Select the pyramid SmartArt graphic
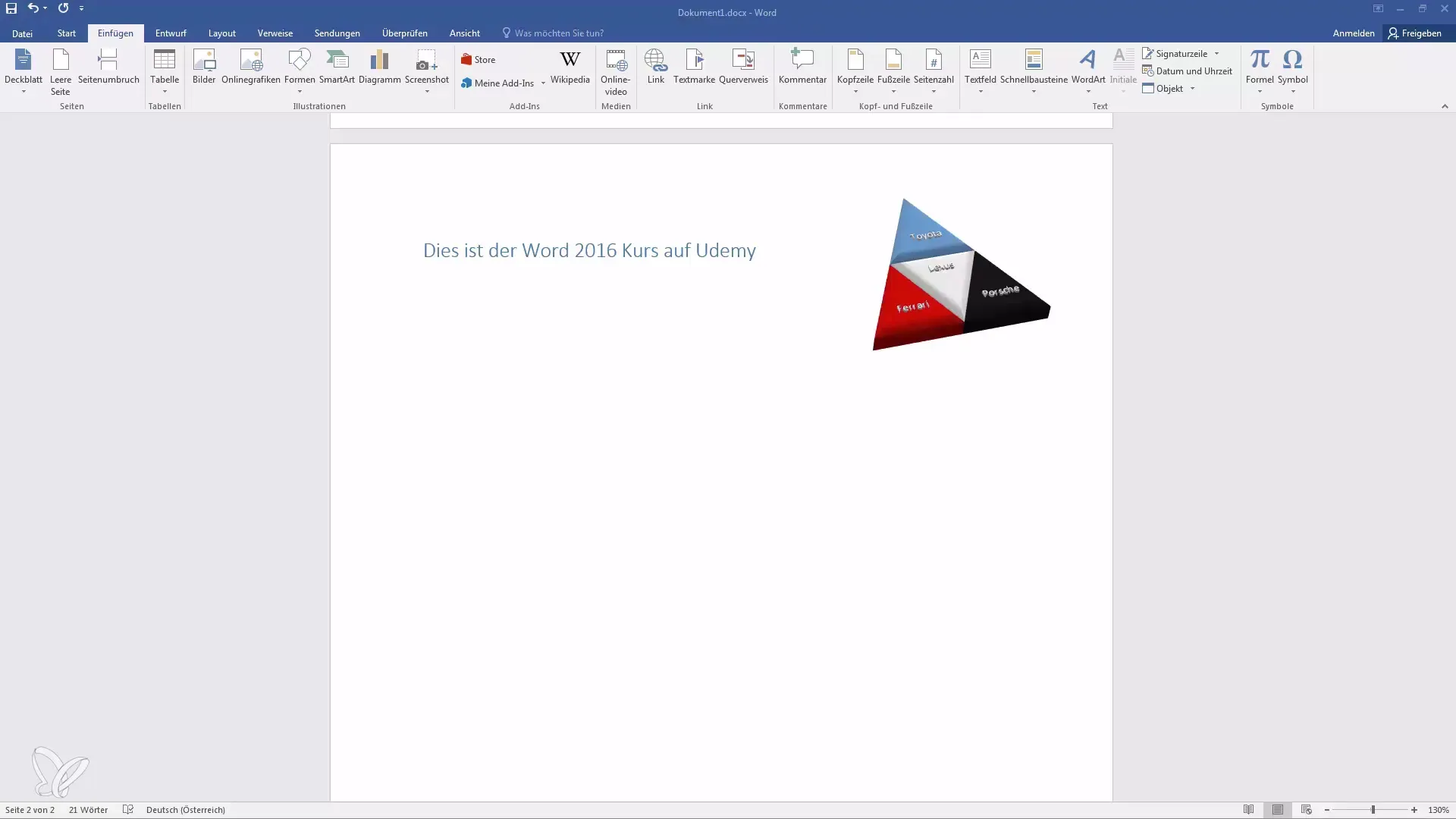This screenshot has width=1456, height=819. 962,274
